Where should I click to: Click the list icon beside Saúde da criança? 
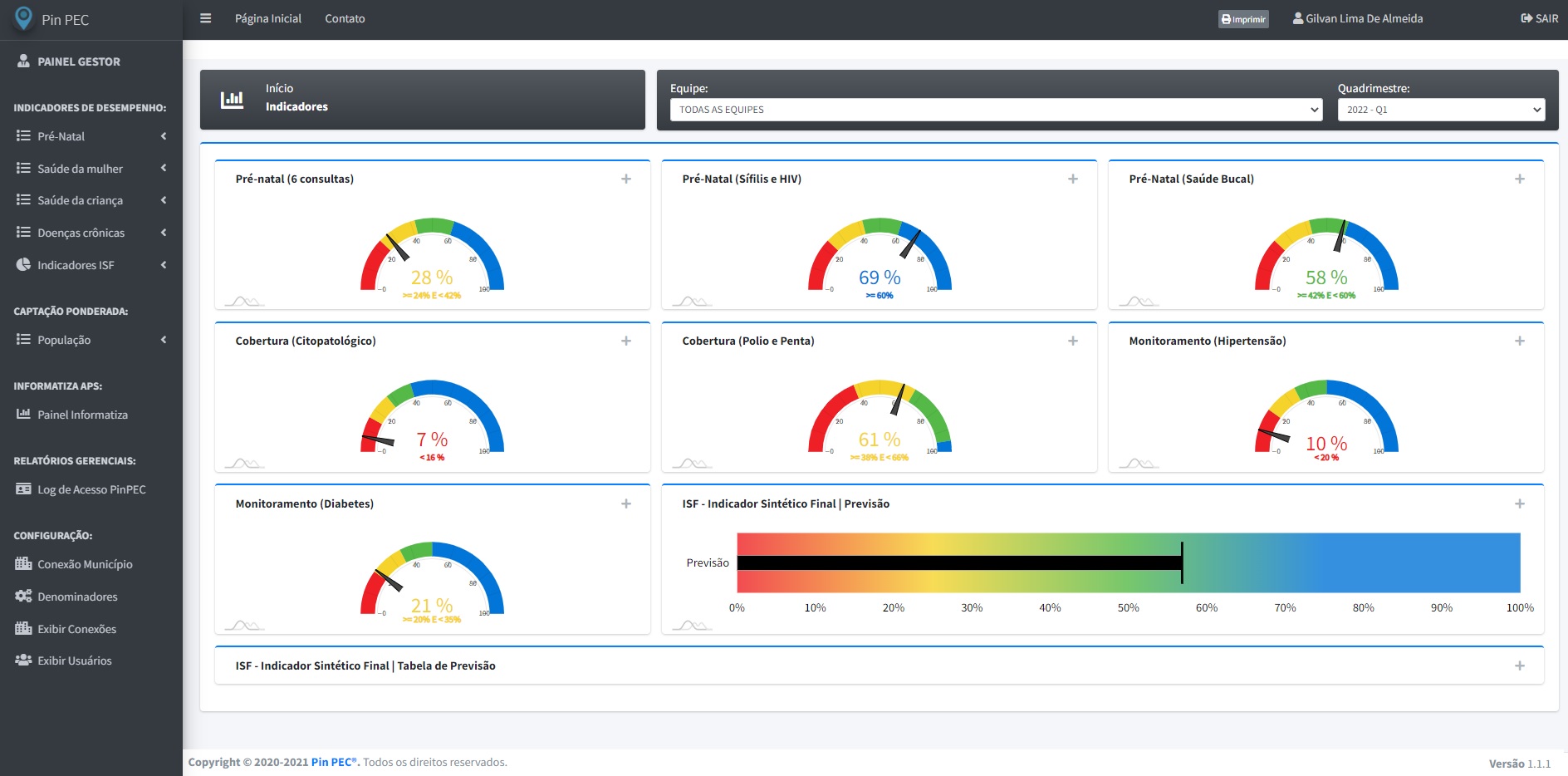click(x=23, y=199)
